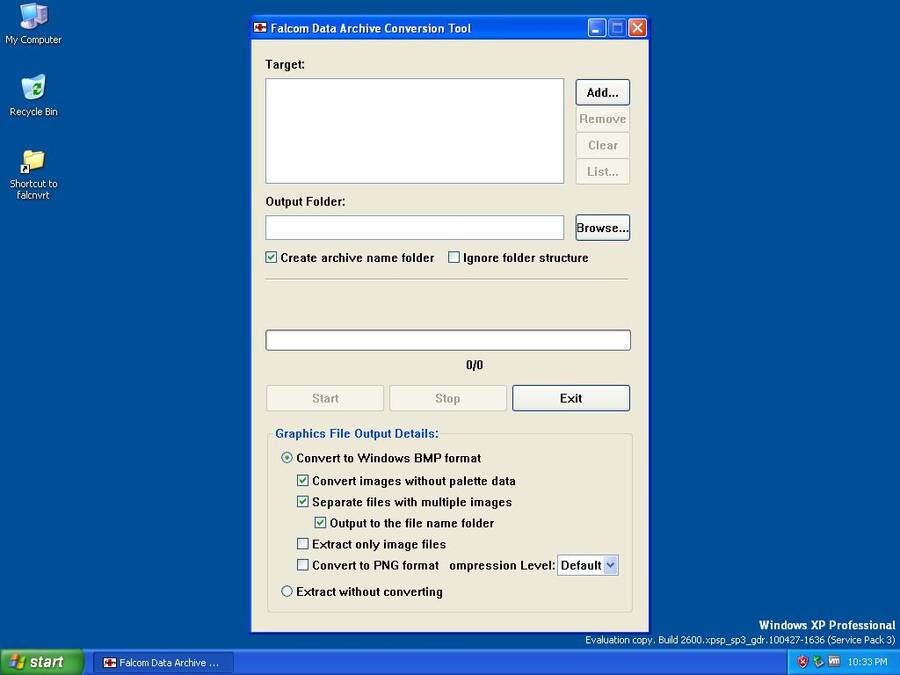This screenshot has width=900, height=675.
Task: Select Falcom Data Archive taskbar item
Action: [163, 662]
